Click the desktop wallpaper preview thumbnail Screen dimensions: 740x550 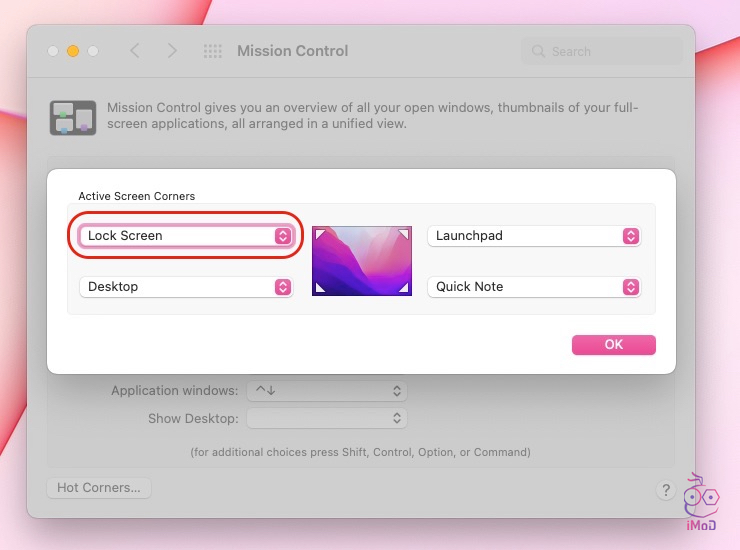362,261
